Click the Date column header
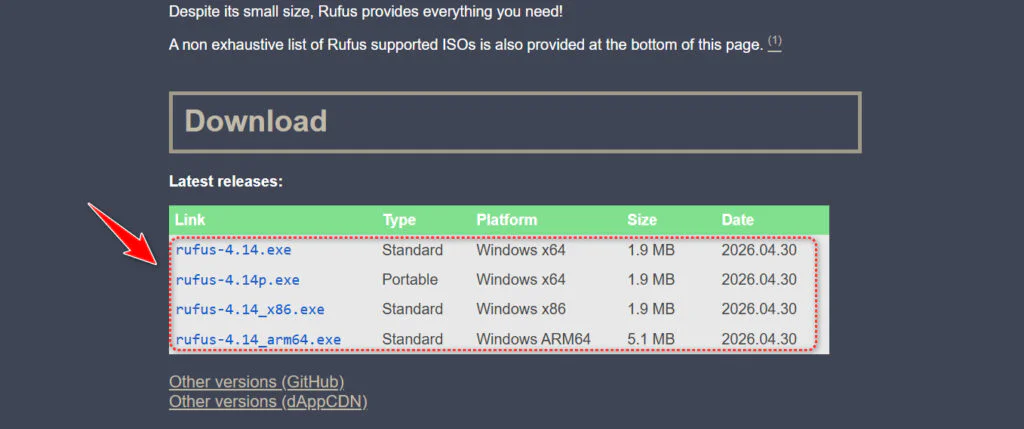 click(x=738, y=220)
